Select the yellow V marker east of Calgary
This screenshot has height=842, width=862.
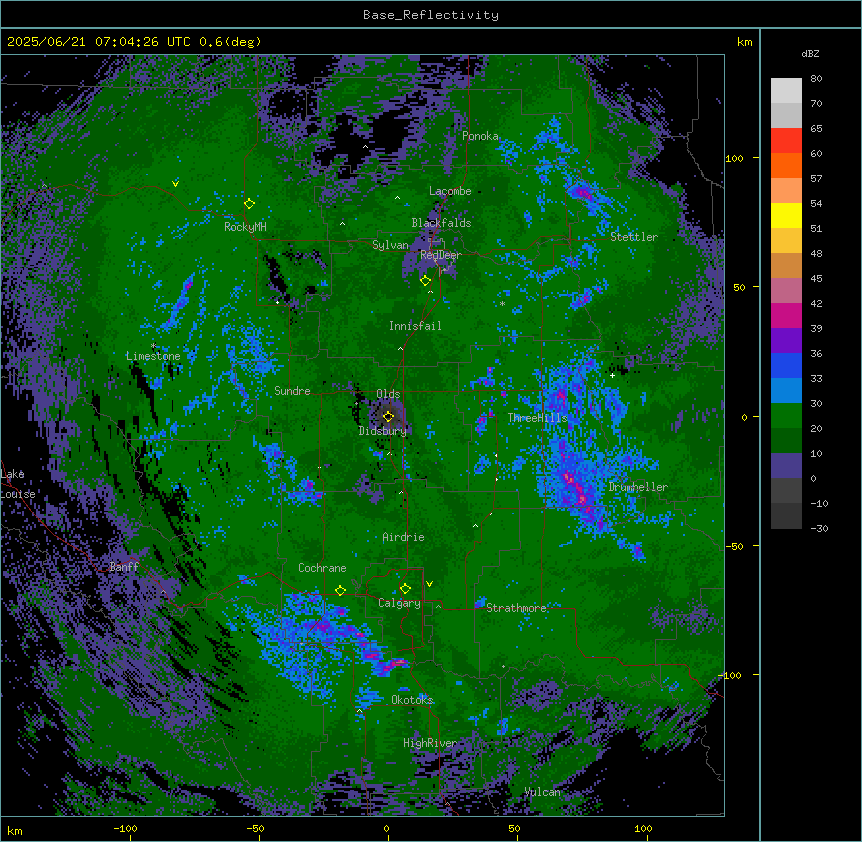click(x=429, y=584)
